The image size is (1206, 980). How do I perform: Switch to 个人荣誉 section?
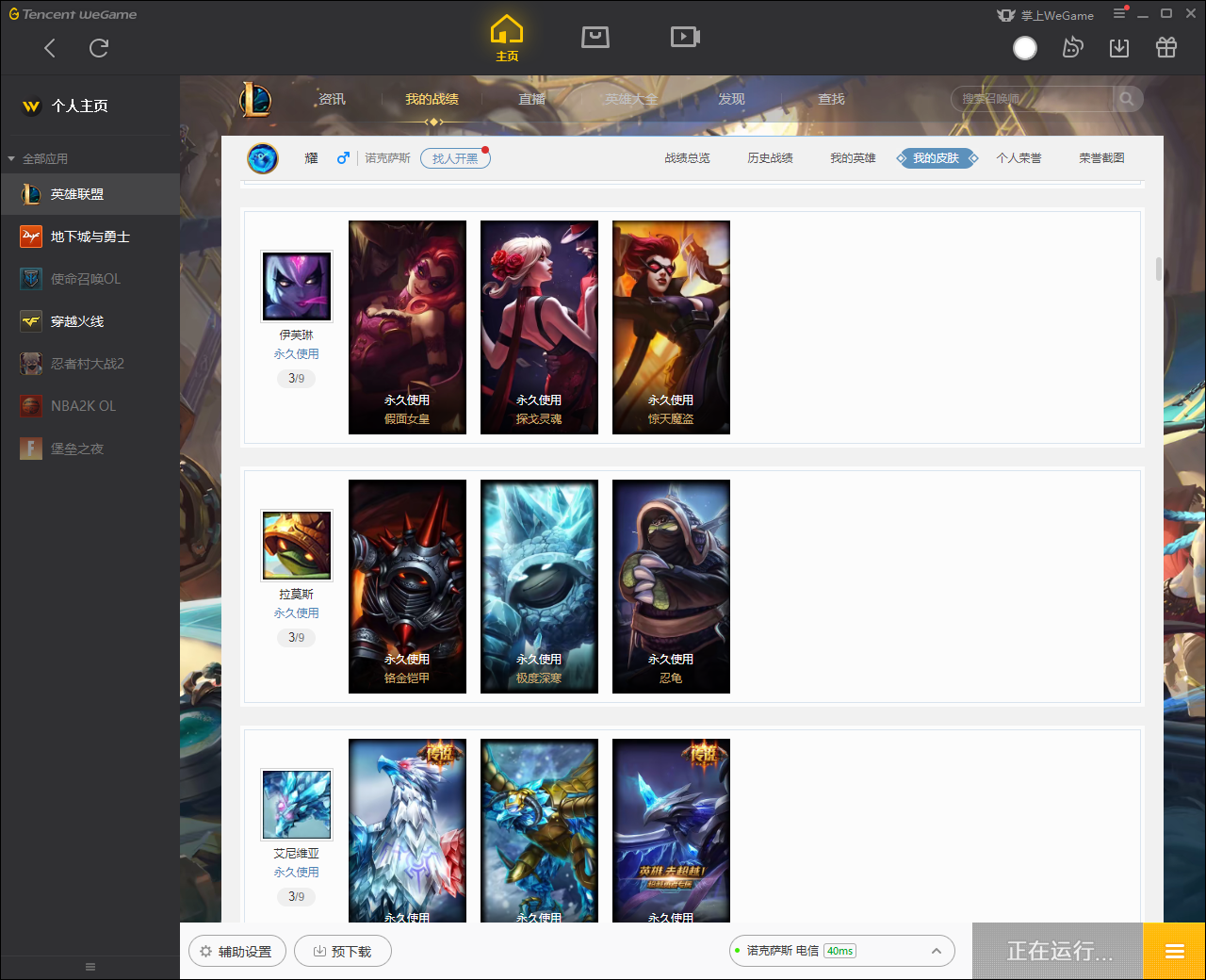(x=1019, y=158)
